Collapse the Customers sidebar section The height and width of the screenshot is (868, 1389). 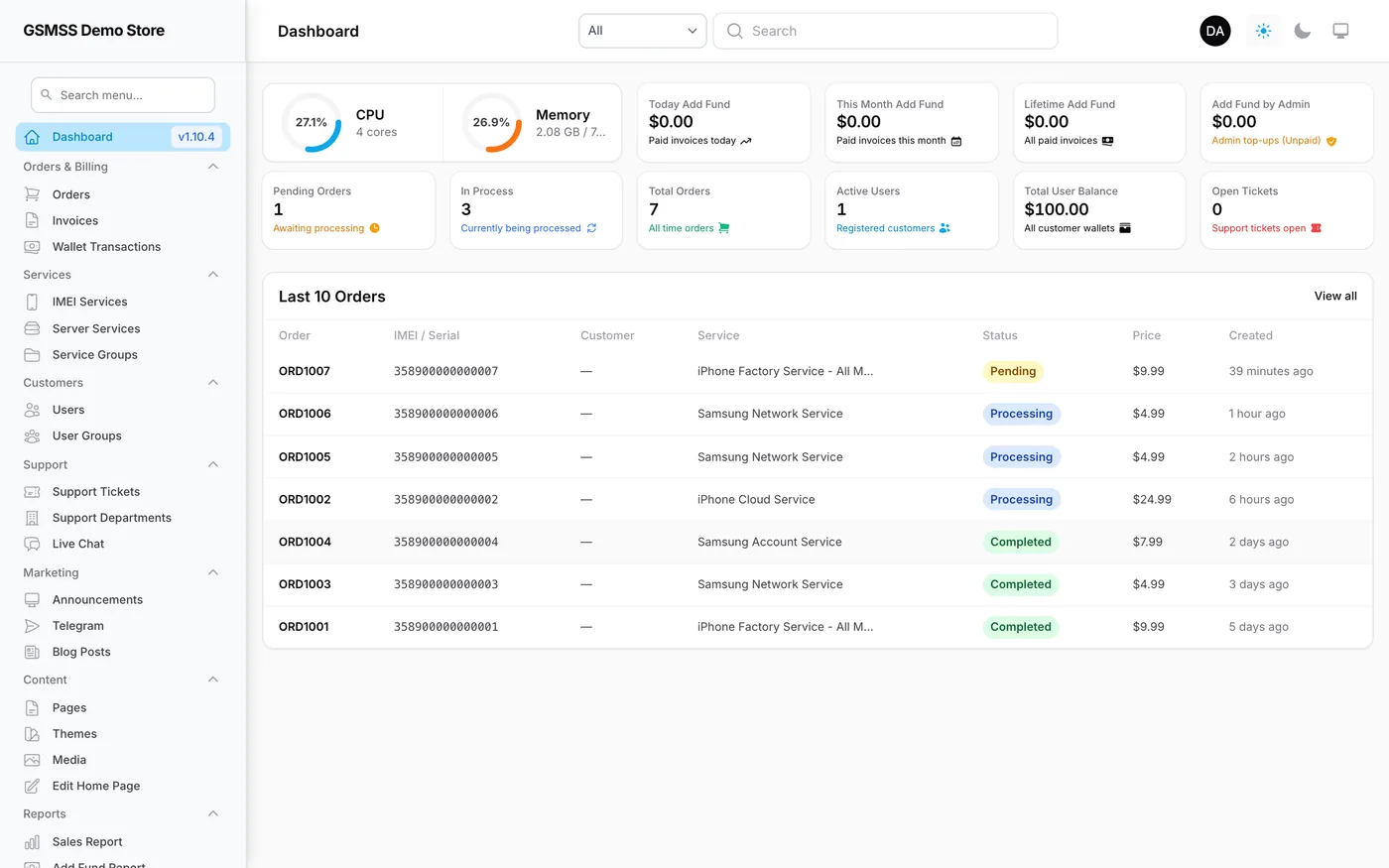213,383
